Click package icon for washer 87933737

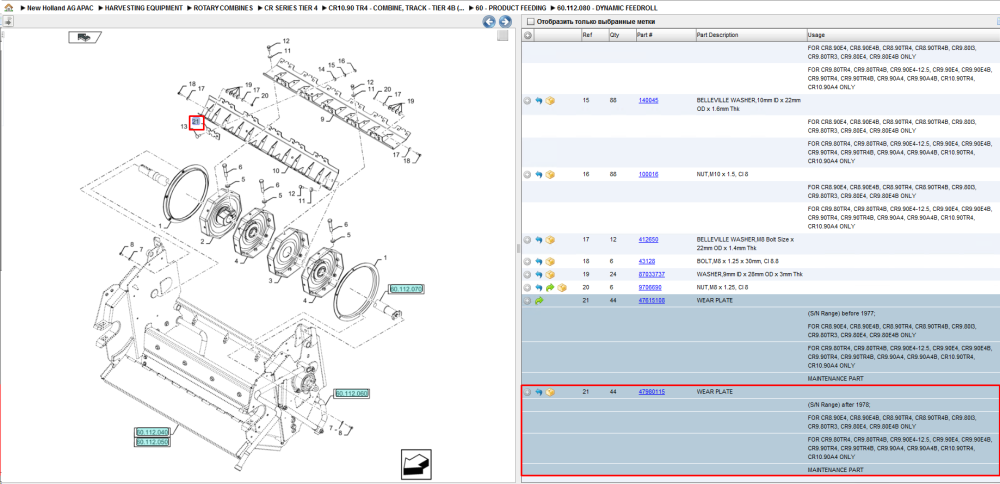[x=550, y=274]
